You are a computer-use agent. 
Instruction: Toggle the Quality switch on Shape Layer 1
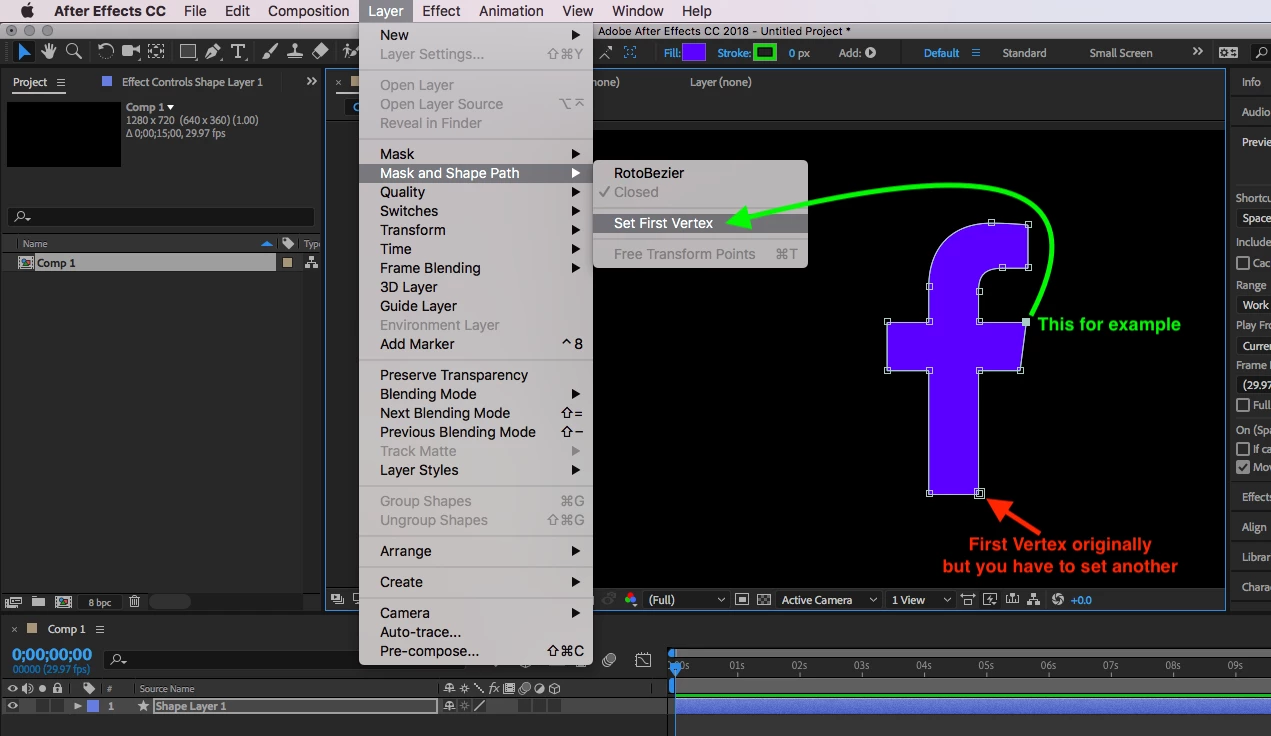pyautogui.click(x=478, y=706)
